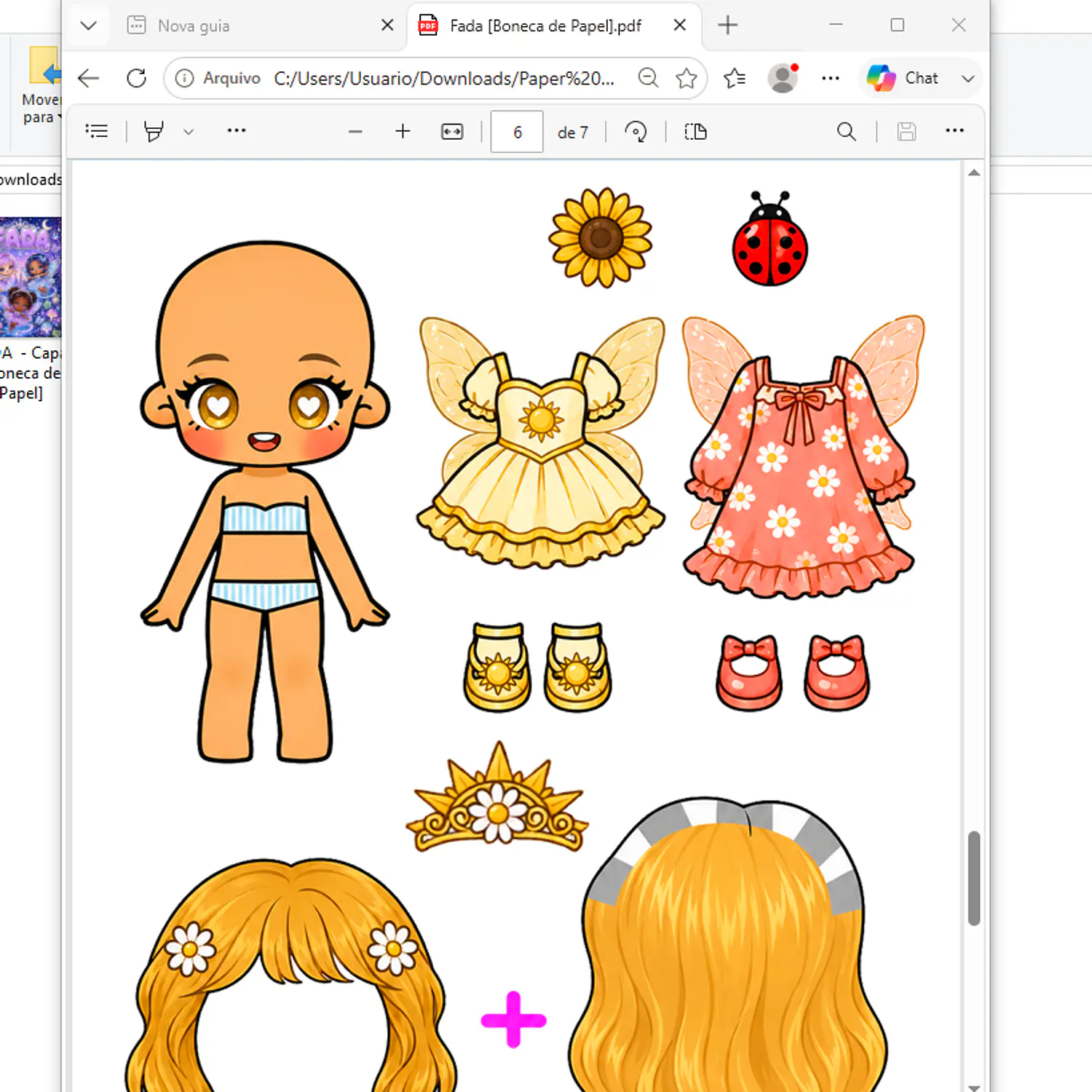1092x1092 pixels.
Task: Fit the PDF to width
Action: [x=452, y=132]
